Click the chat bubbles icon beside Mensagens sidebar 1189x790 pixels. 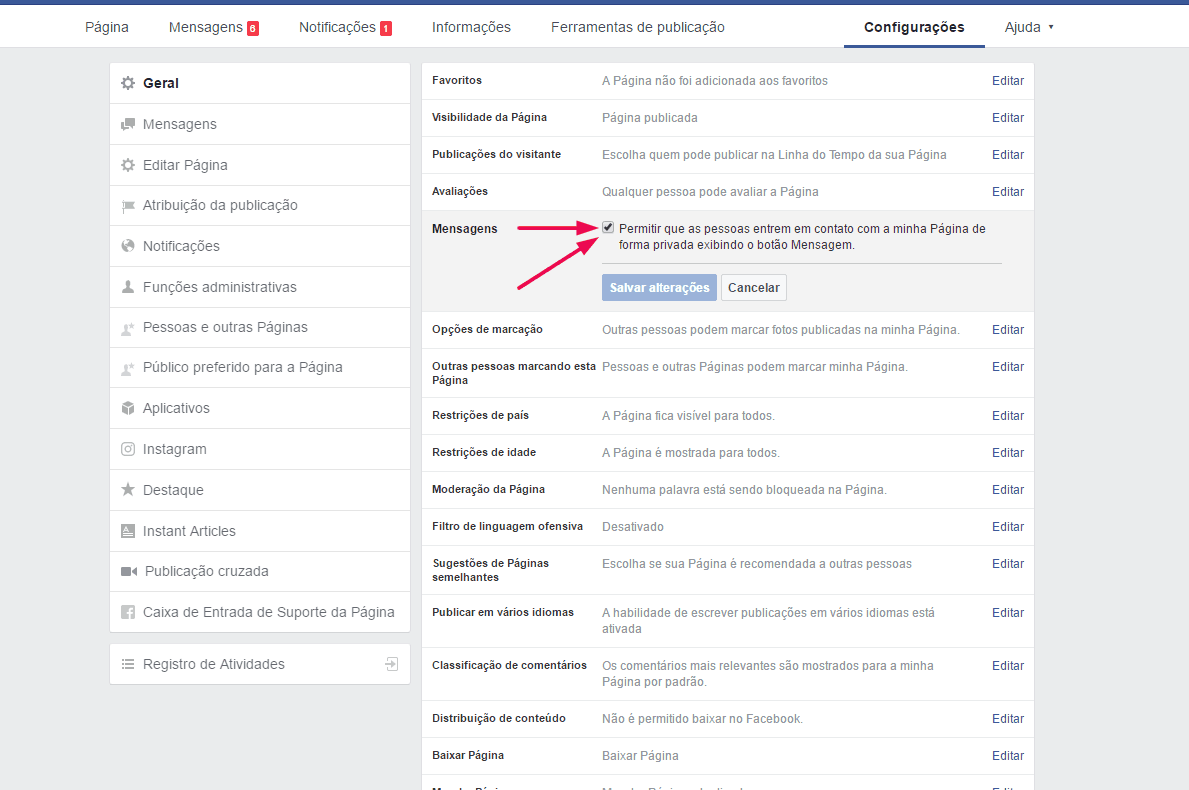coord(128,124)
